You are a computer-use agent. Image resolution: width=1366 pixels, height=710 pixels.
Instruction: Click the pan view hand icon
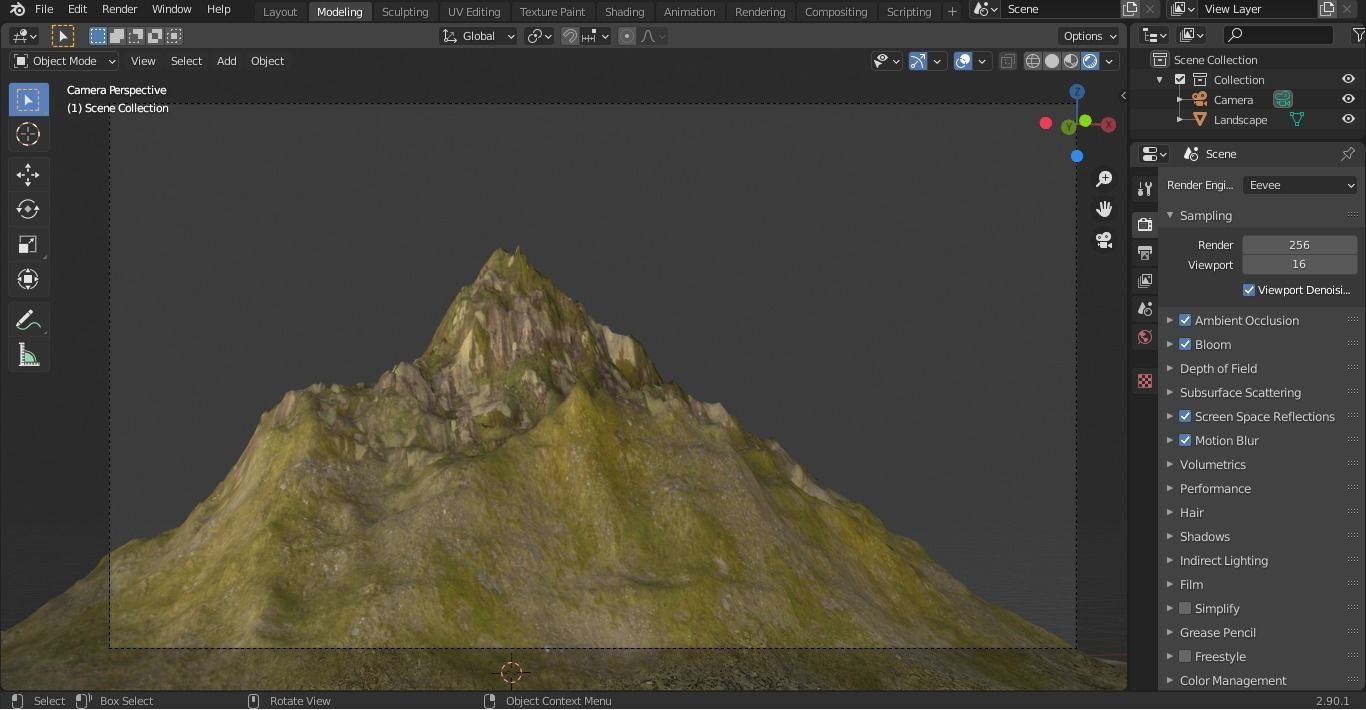1104,209
